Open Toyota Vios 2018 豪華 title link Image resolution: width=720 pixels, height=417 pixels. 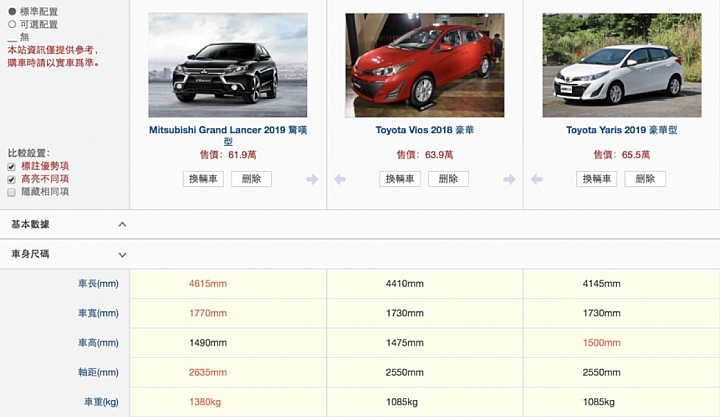425,130
